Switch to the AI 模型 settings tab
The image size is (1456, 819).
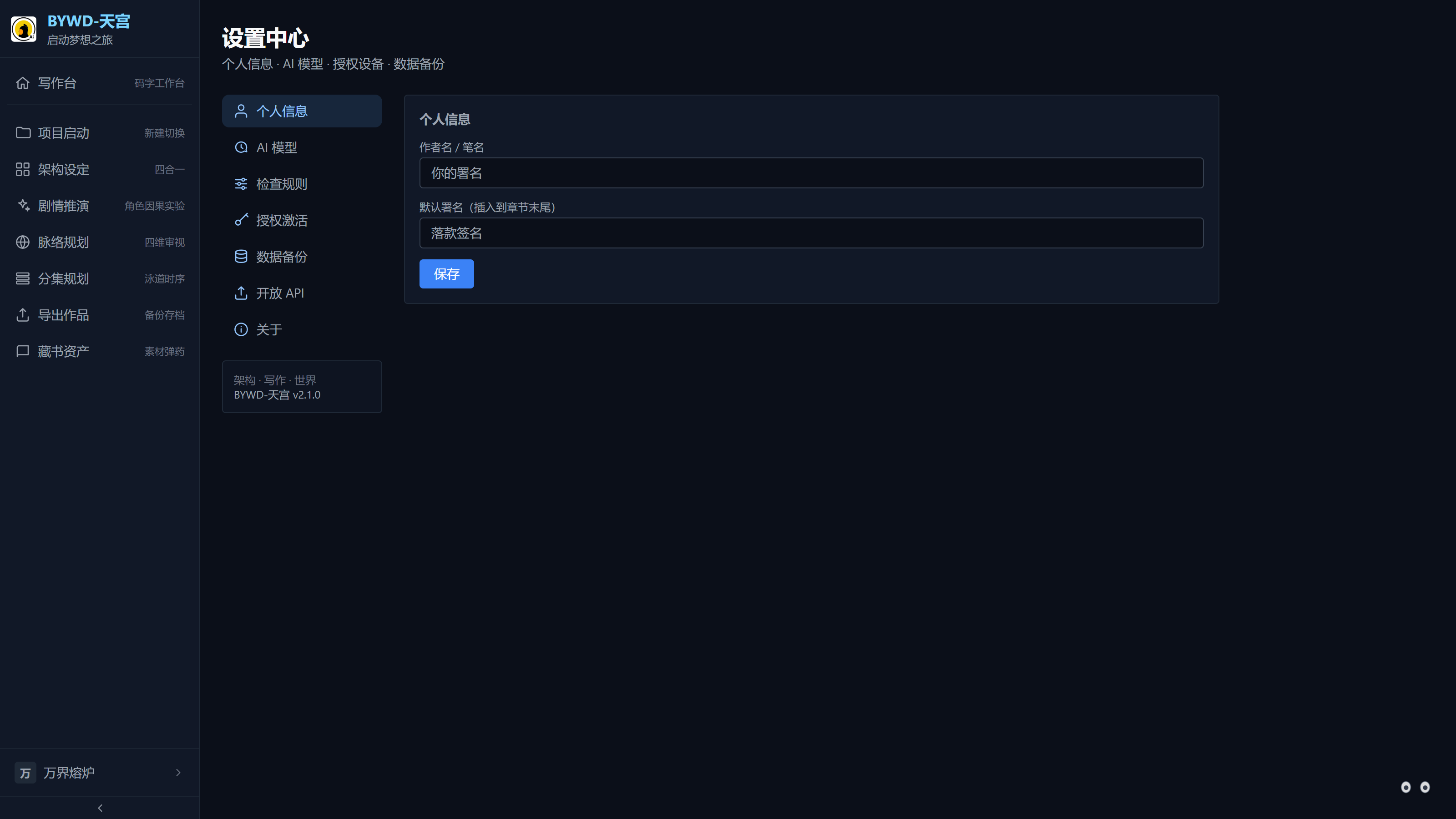[x=302, y=147]
